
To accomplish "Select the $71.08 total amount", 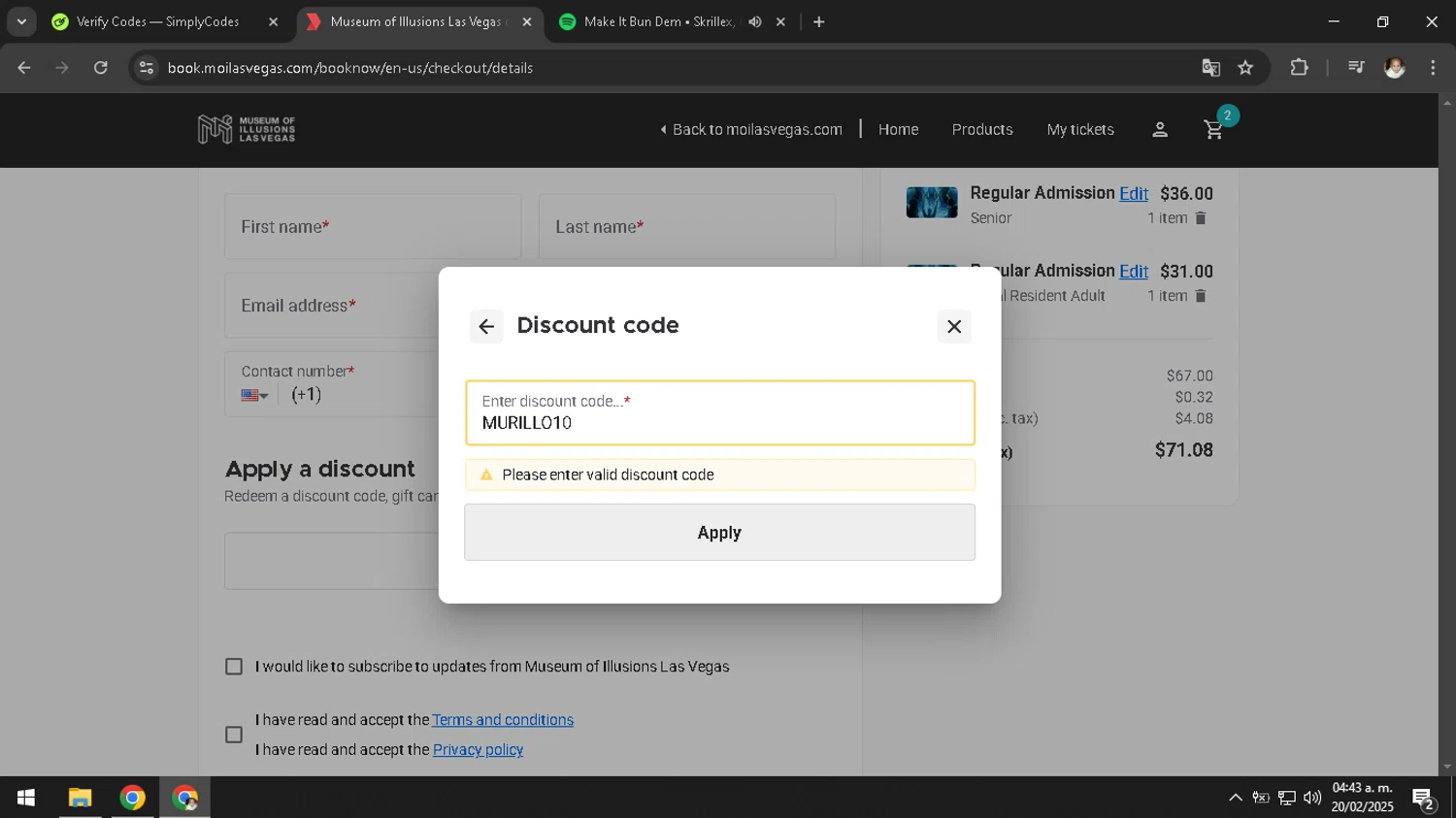I will pos(1183,450).
